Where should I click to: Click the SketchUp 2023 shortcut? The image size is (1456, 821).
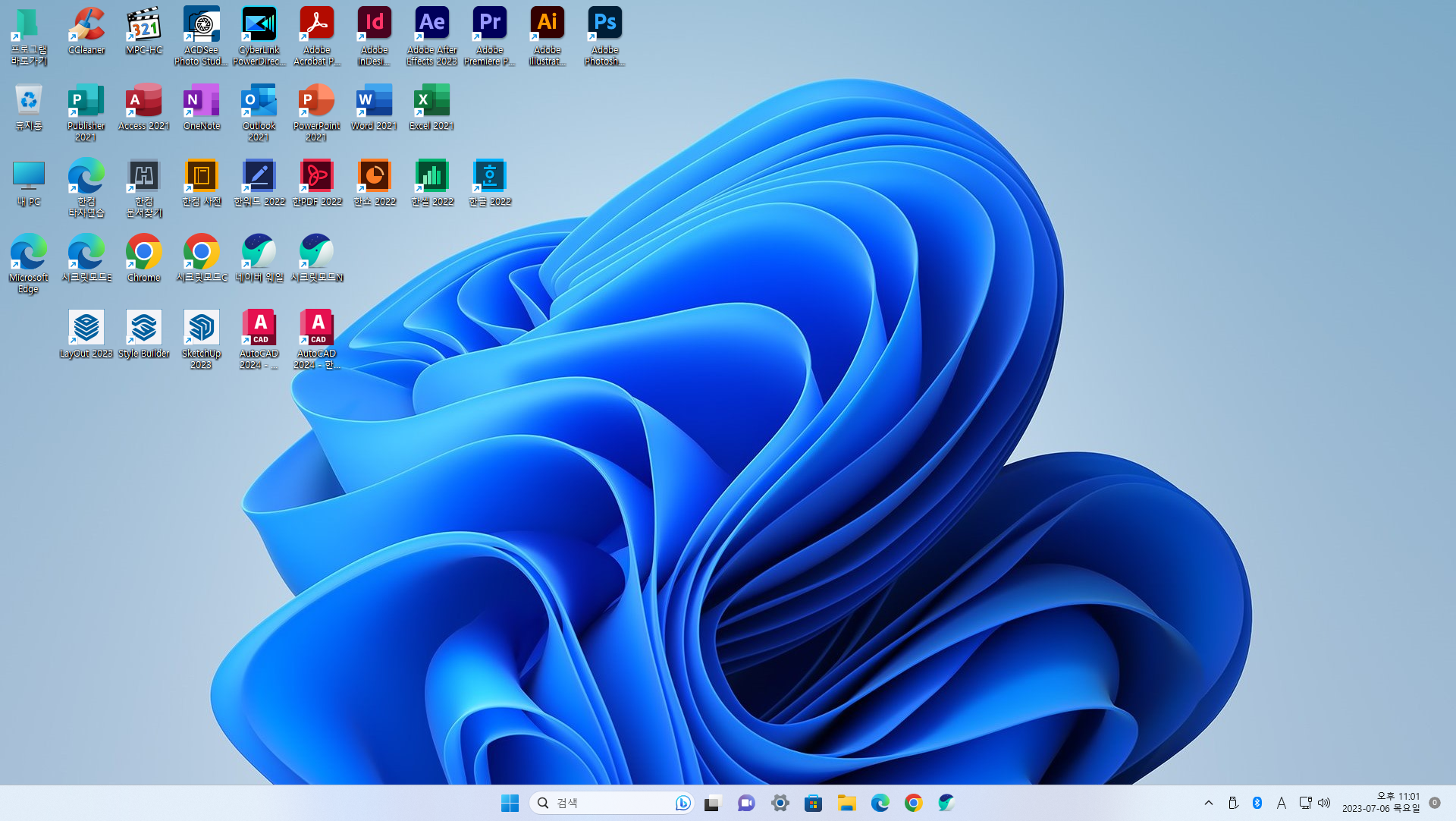pos(201,338)
